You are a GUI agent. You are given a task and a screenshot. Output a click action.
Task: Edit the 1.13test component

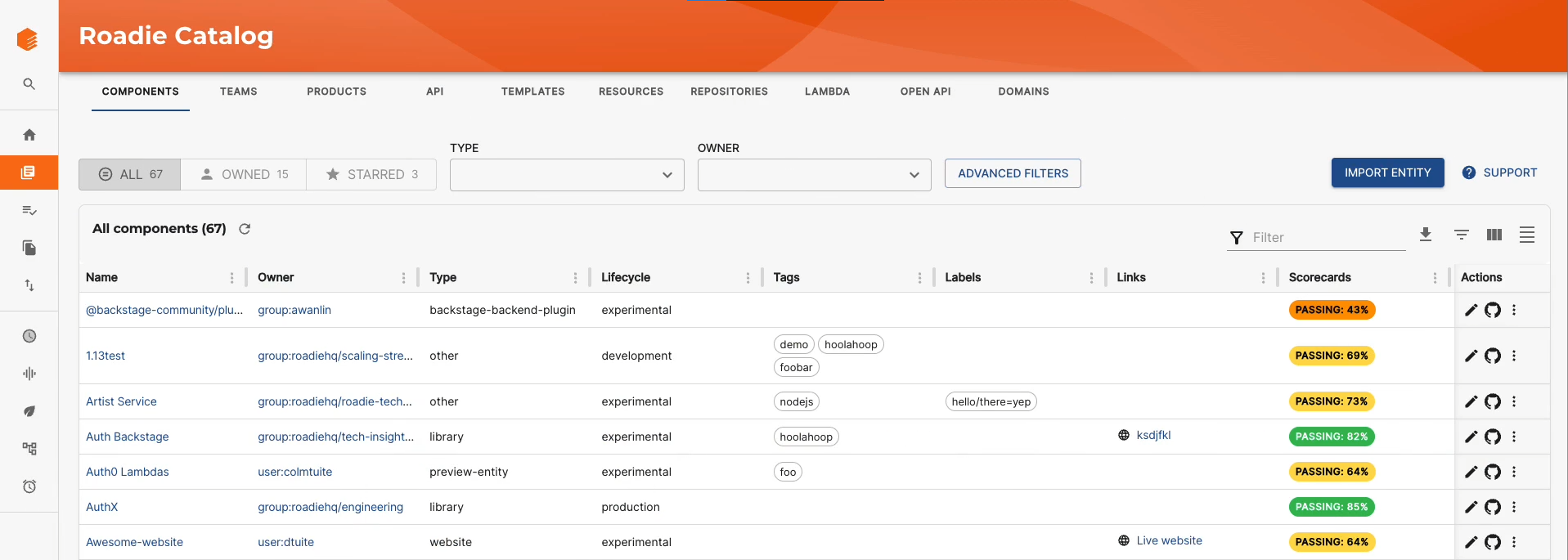click(1471, 356)
